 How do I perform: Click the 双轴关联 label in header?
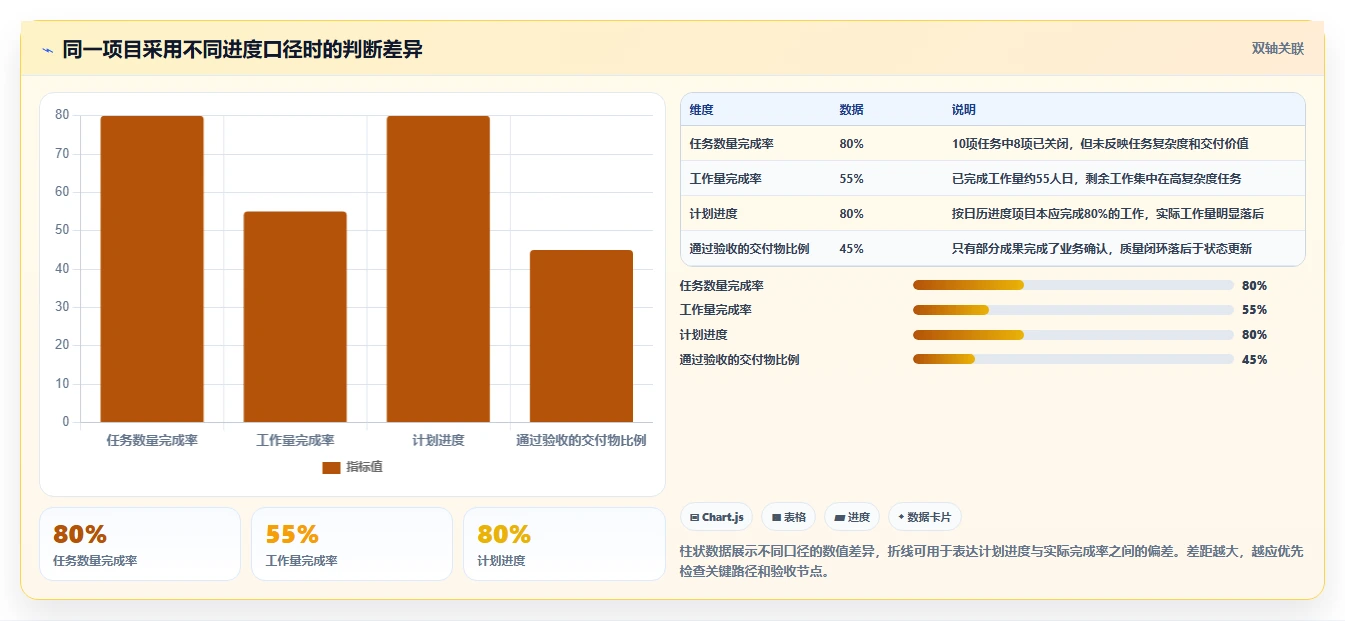coord(1277,49)
